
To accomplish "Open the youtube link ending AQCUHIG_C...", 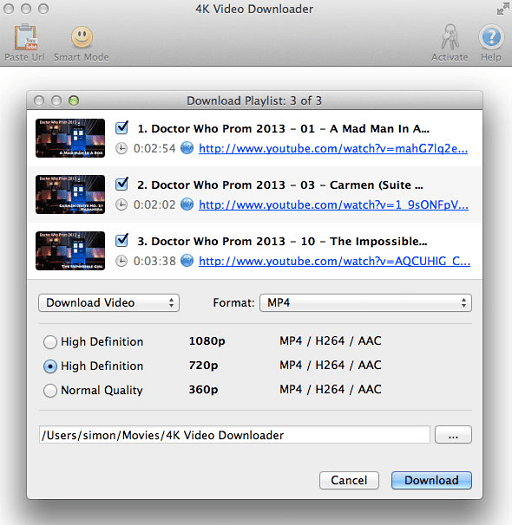I will [335, 261].
